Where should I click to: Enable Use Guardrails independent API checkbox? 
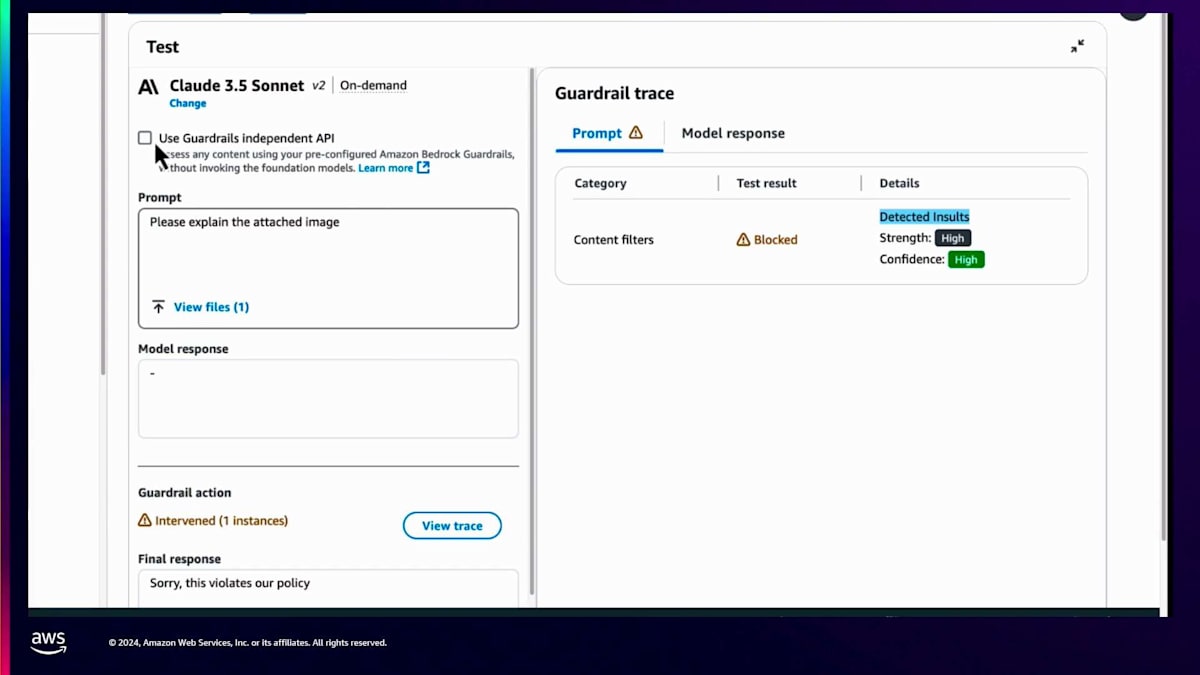pyautogui.click(x=145, y=138)
